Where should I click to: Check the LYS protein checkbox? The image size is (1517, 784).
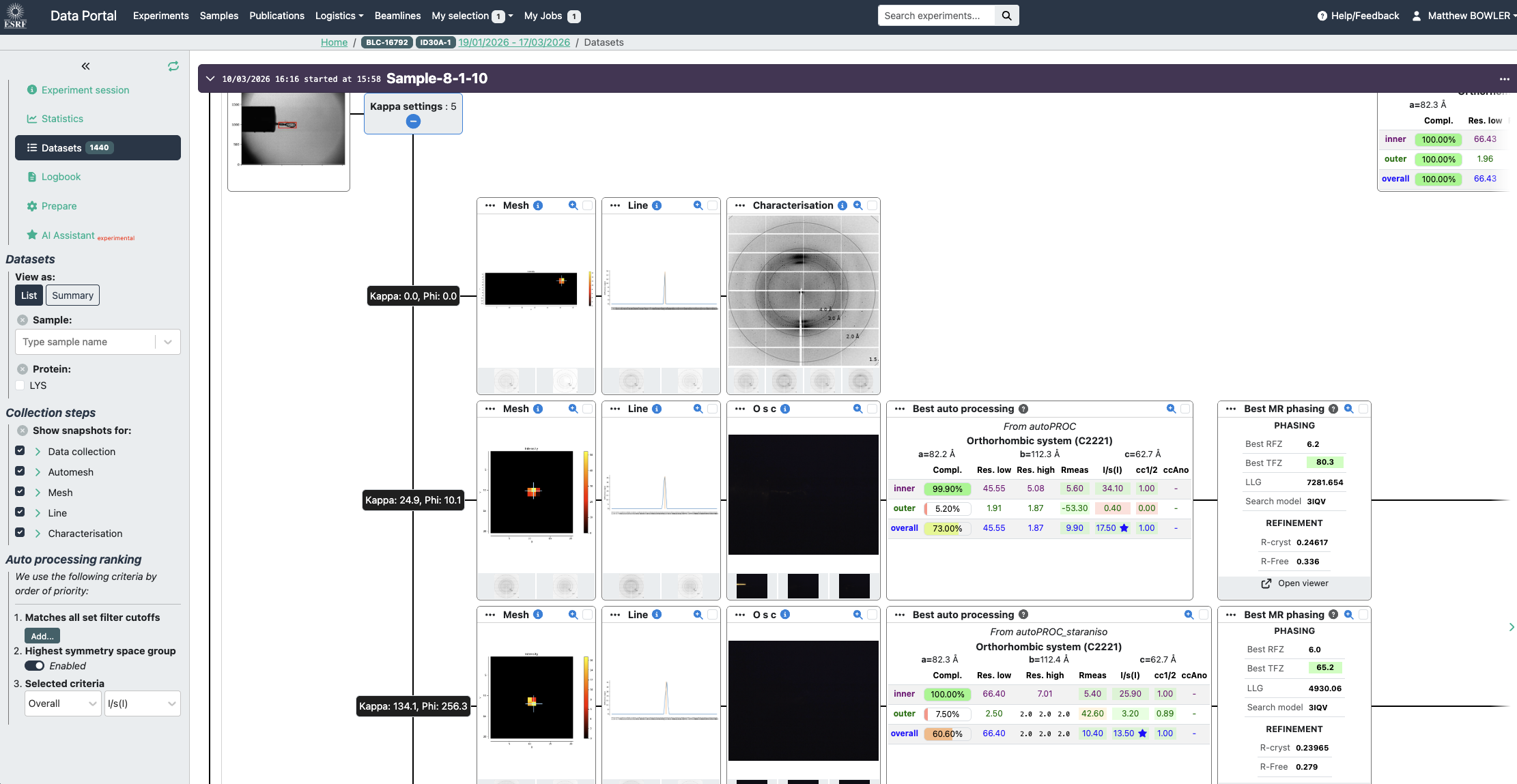(x=20, y=386)
